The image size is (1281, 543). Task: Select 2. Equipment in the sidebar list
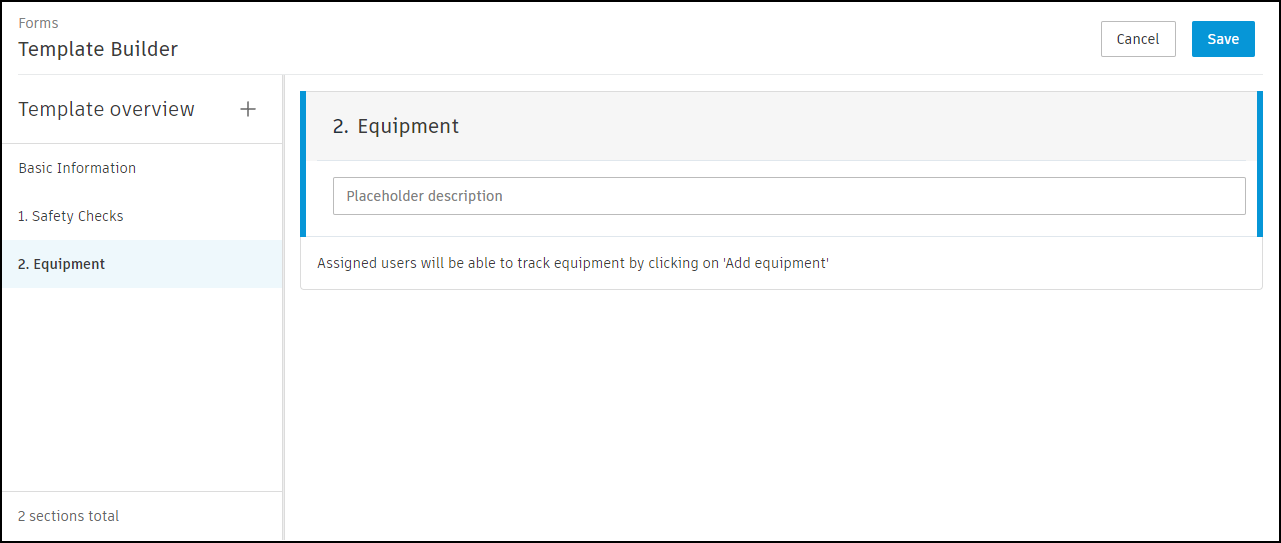(x=61, y=264)
